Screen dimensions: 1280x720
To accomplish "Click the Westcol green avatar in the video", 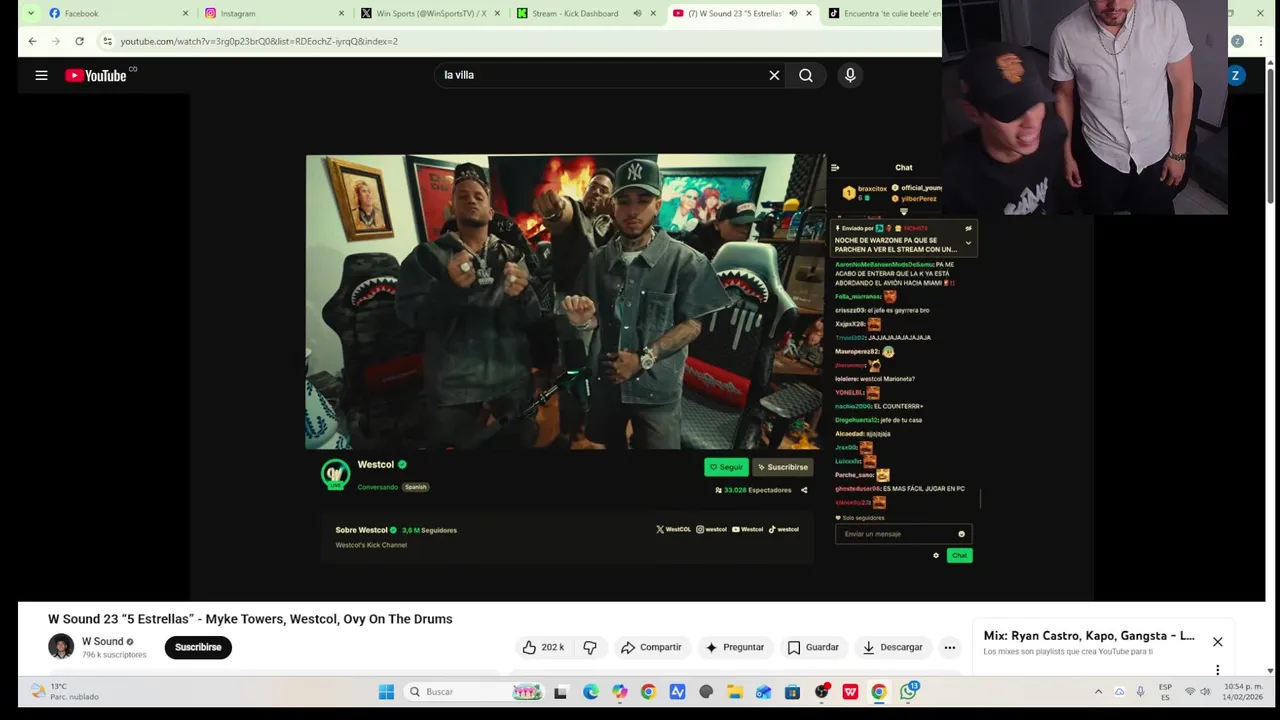I will coord(335,474).
